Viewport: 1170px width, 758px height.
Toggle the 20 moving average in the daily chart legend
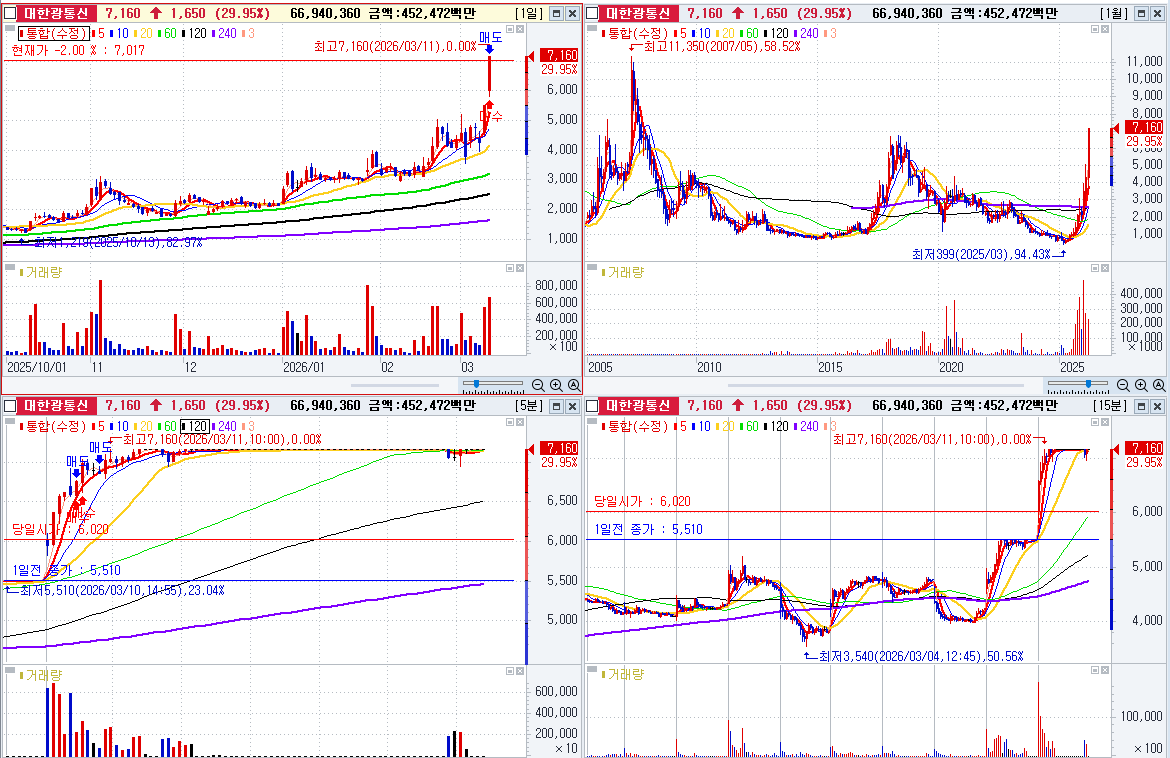143,34
